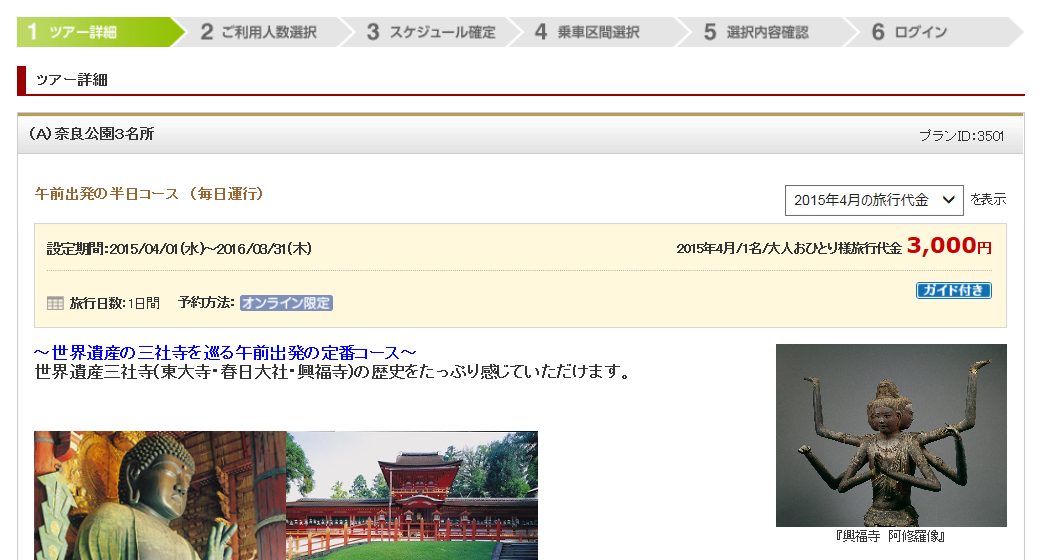Click the ガイド付き badge
The width and height of the screenshot is (1045, 560).
click(x=954, y=290)
